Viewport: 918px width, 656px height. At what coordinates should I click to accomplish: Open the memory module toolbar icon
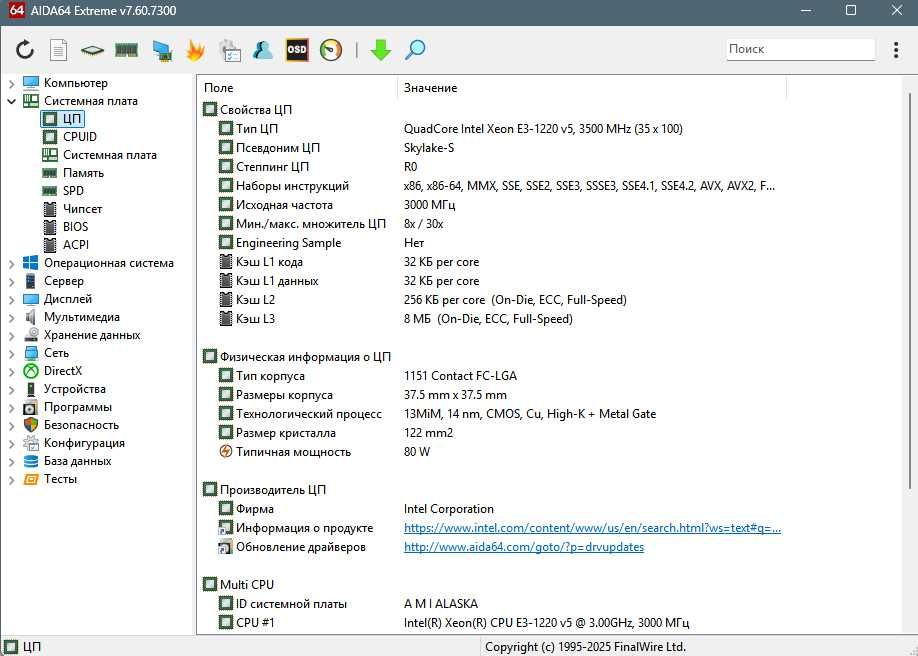(126, 50)
